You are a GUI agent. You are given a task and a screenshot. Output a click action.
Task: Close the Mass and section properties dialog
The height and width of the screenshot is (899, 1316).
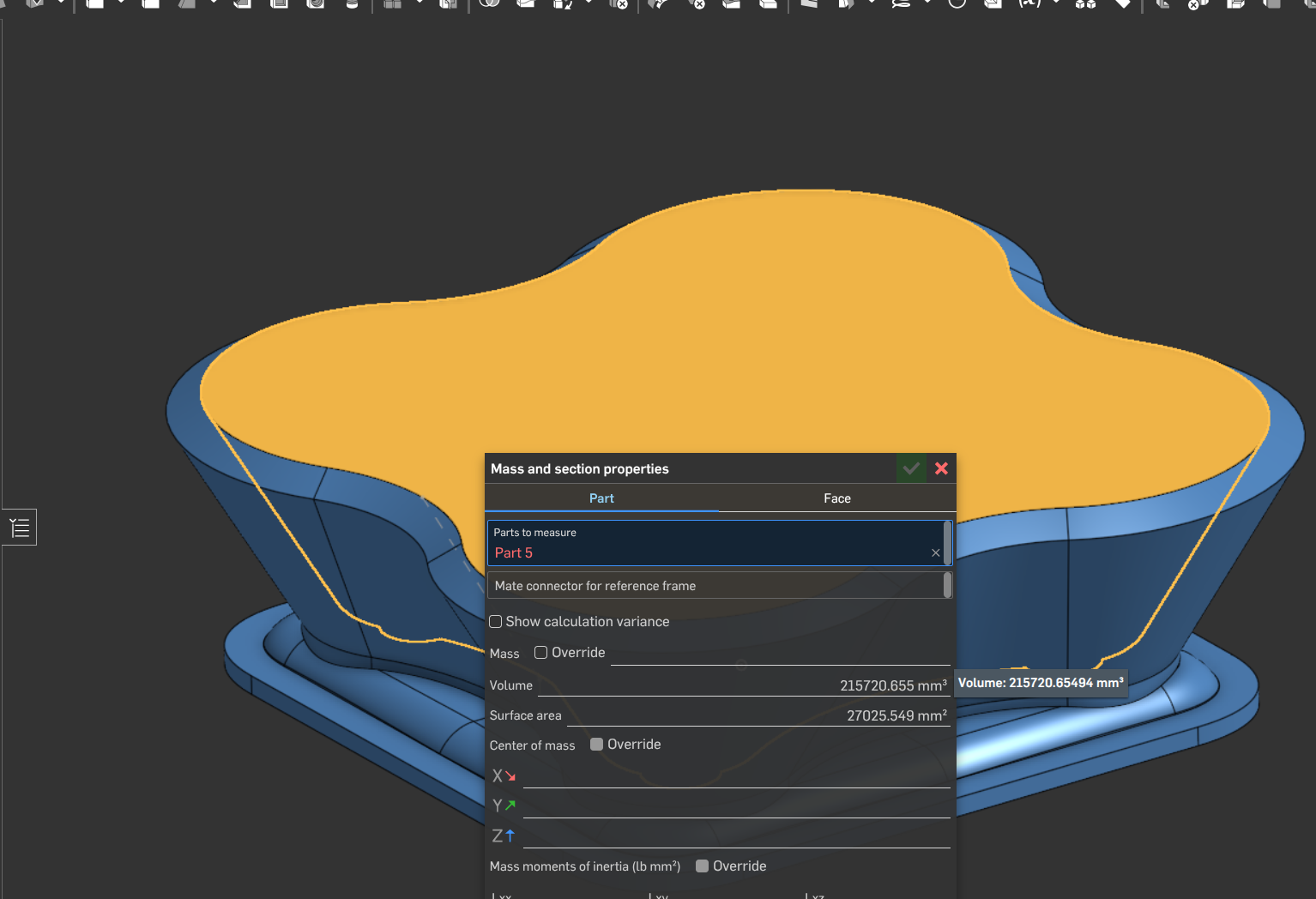(941, 468)
